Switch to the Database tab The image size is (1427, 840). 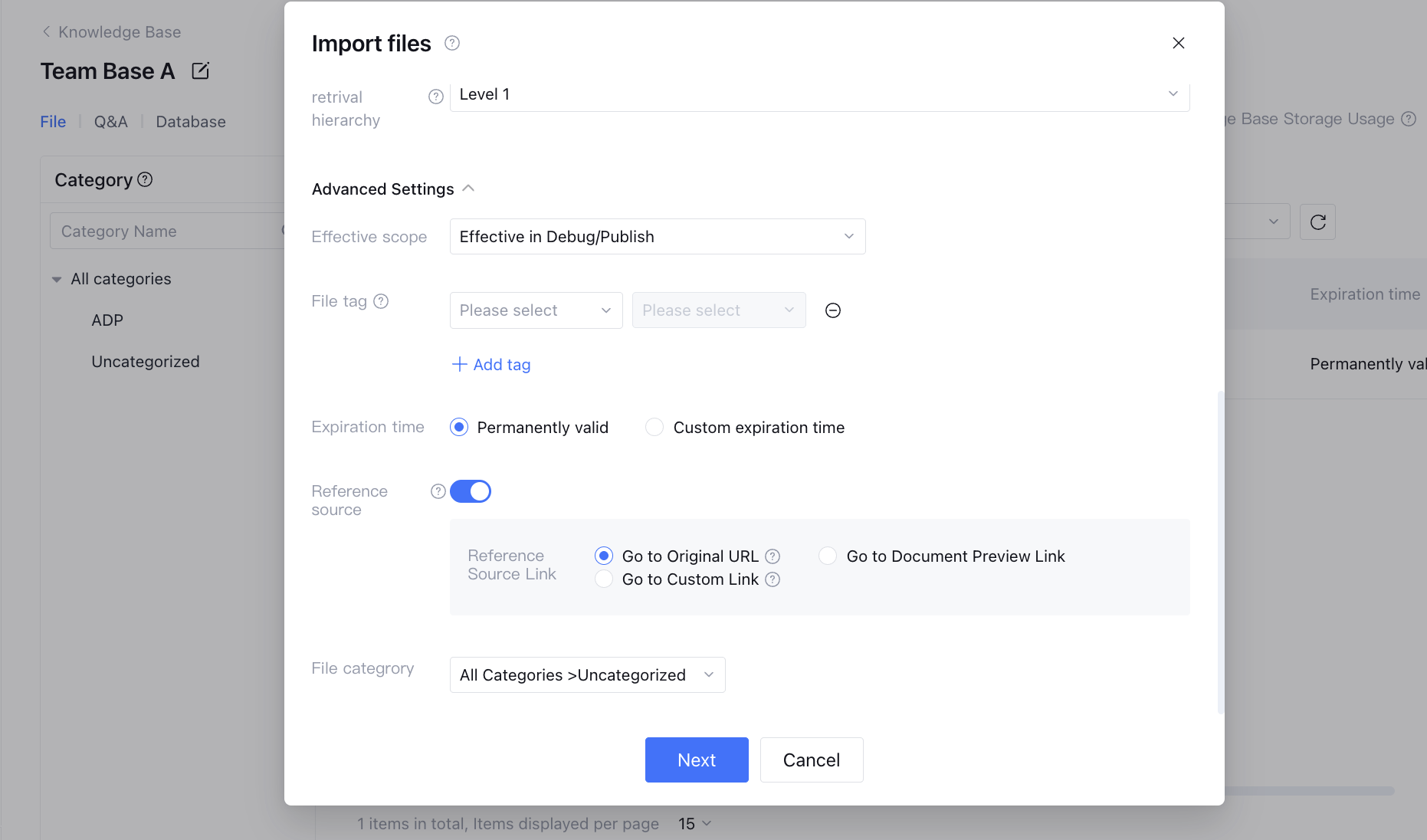click(x=191, y=122)
